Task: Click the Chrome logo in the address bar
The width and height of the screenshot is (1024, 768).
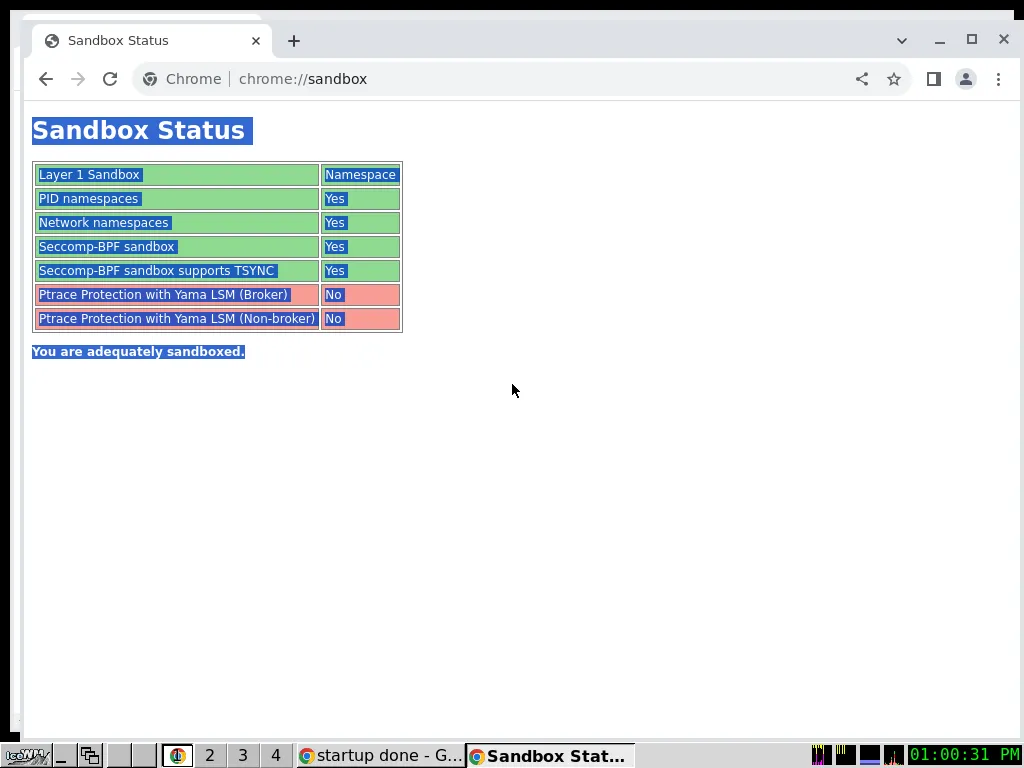Action: point(150,79)
